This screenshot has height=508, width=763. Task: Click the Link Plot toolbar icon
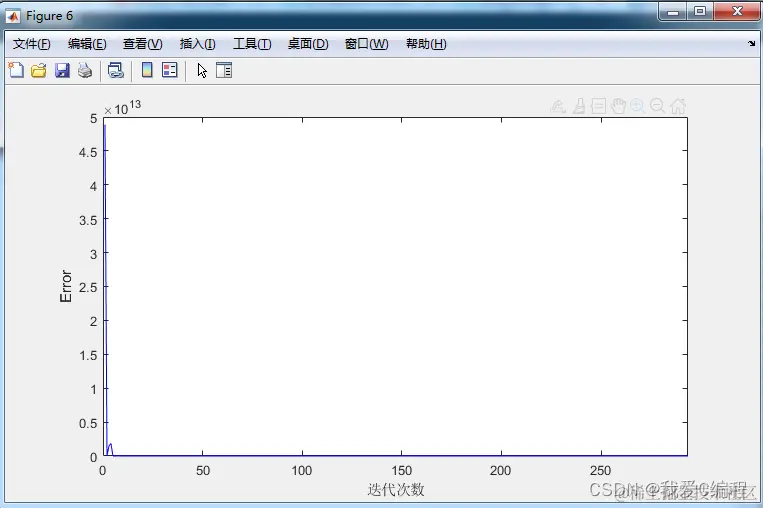pyautogui.click(x=116, y=71)
